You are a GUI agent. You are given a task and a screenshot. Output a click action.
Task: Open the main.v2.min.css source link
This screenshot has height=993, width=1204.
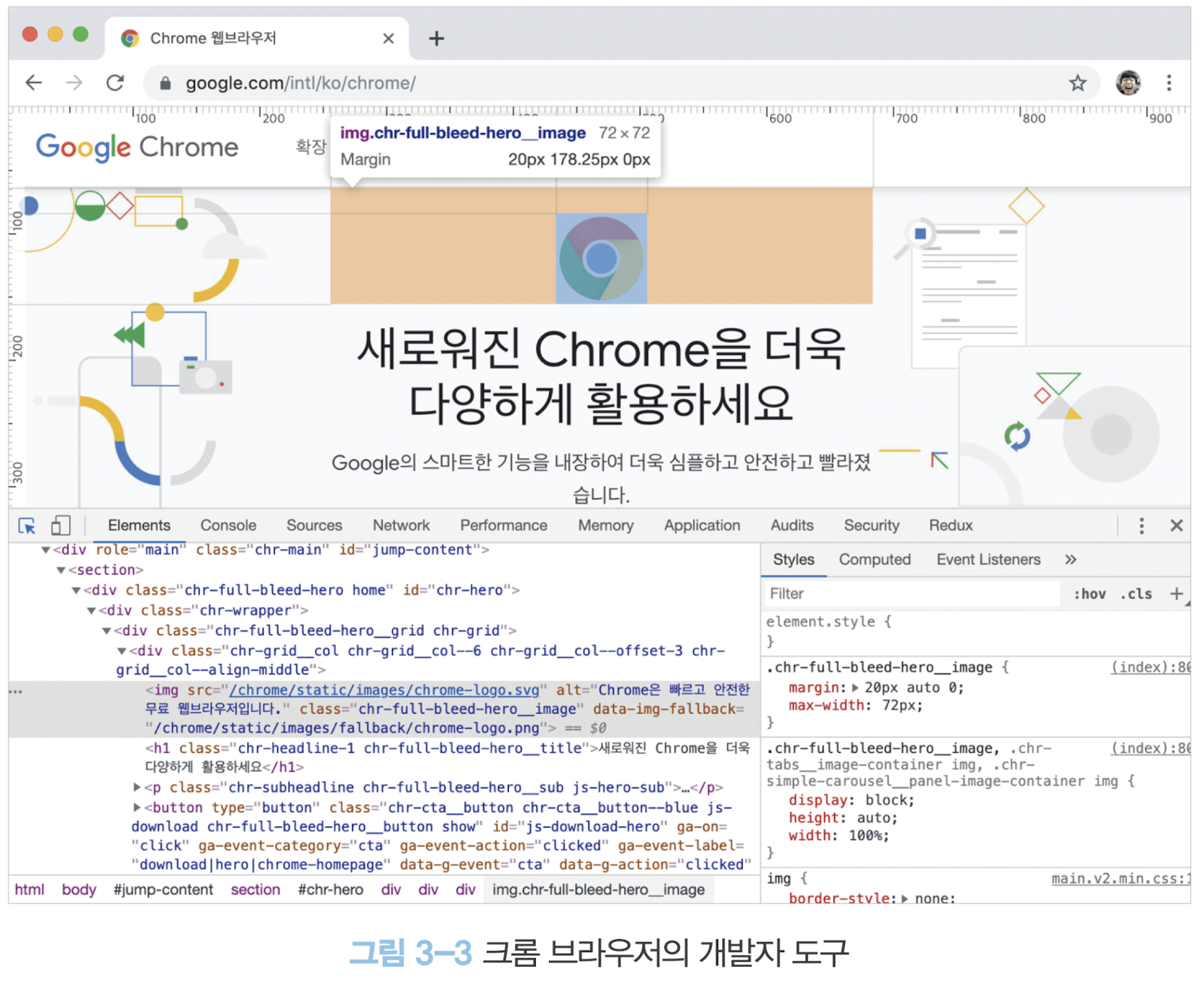(x=1120, y=879)
